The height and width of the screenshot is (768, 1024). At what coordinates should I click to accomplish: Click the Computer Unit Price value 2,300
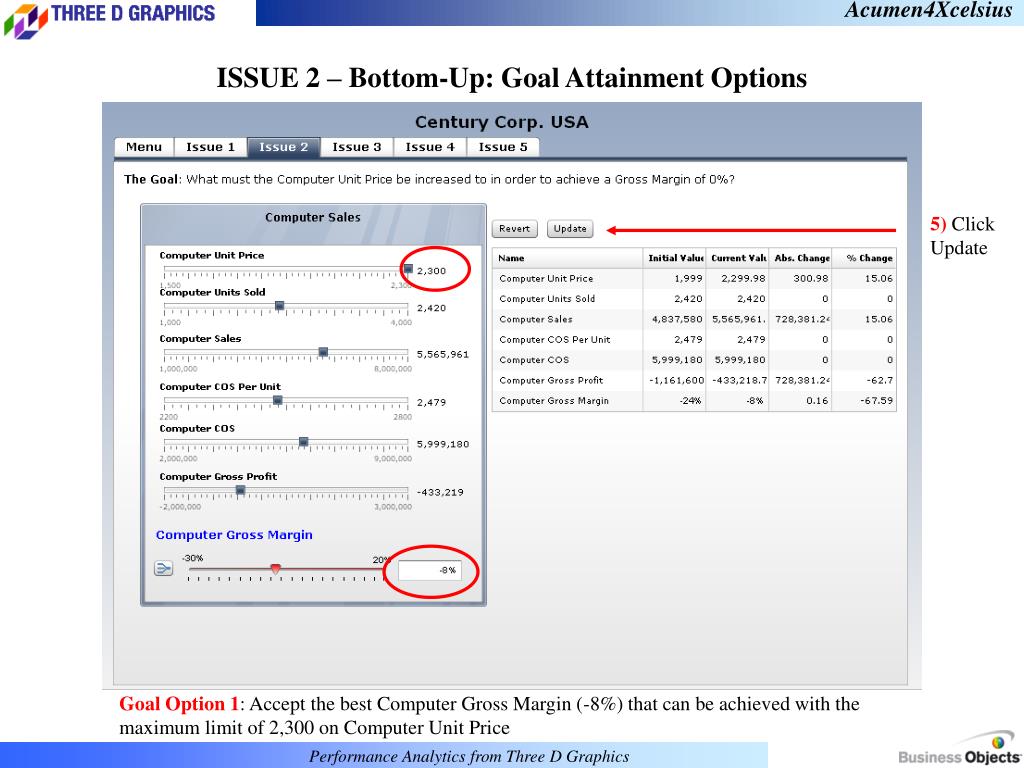pos(431,270)
